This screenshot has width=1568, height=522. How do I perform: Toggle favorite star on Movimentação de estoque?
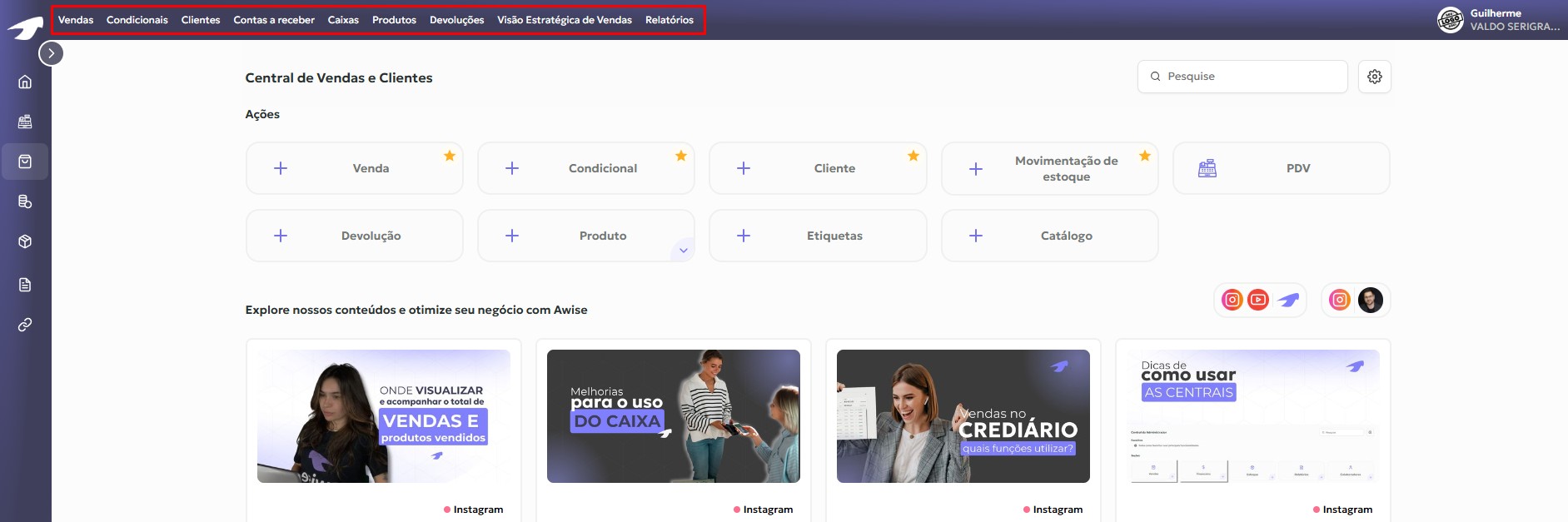click(1145, 156)
